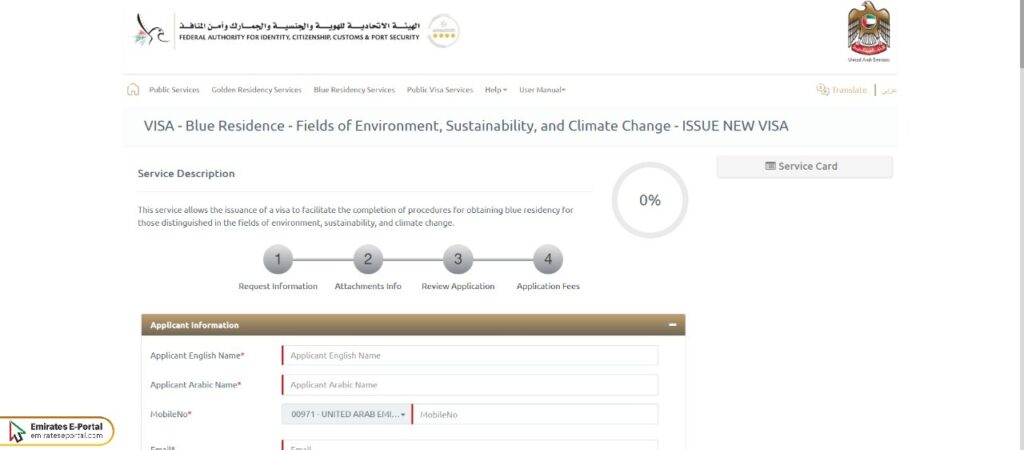Open the 00971 country code dropdown

pyautogui.click(x=347, y=414)
